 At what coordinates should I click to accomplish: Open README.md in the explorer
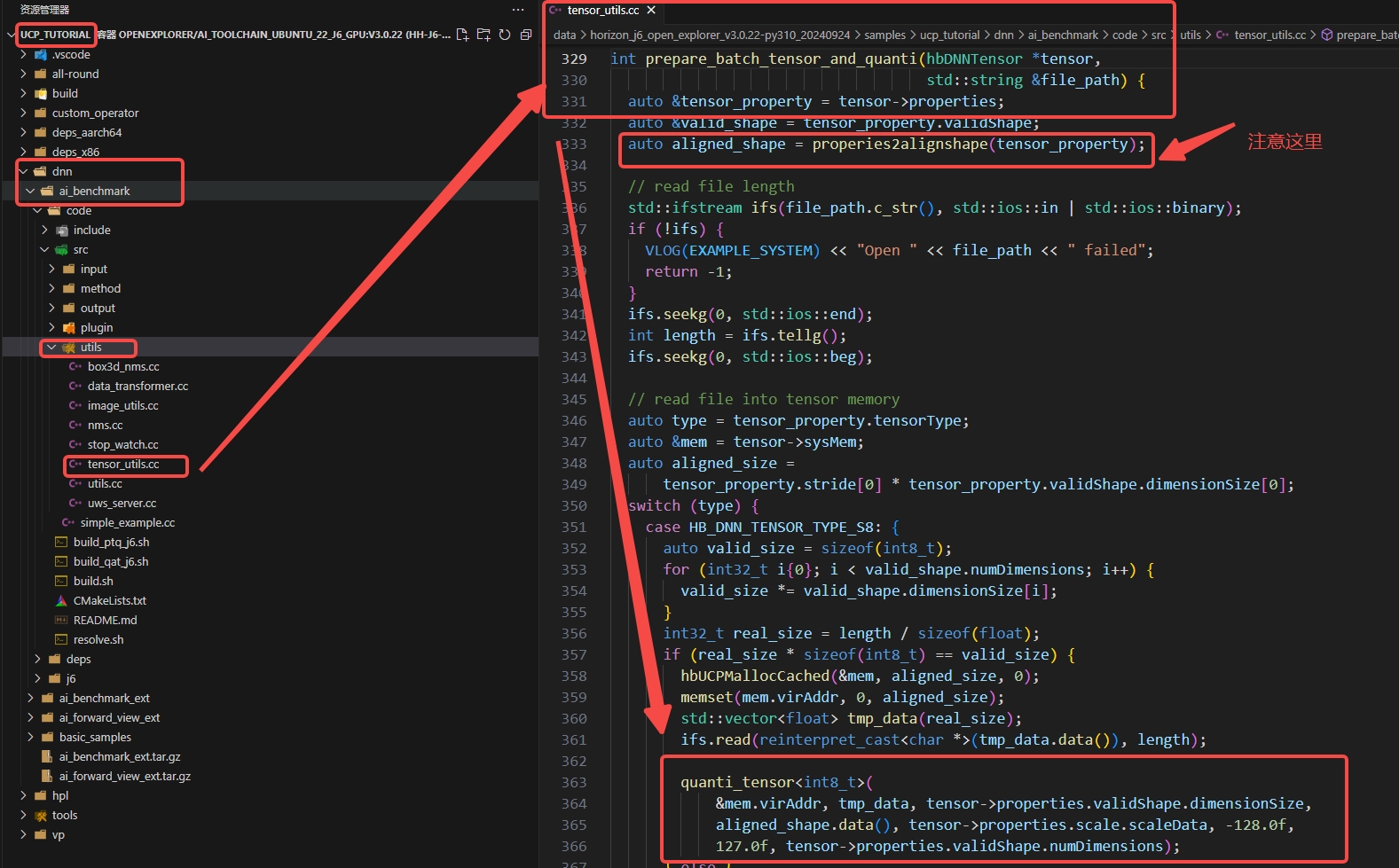tap(105, 620)
